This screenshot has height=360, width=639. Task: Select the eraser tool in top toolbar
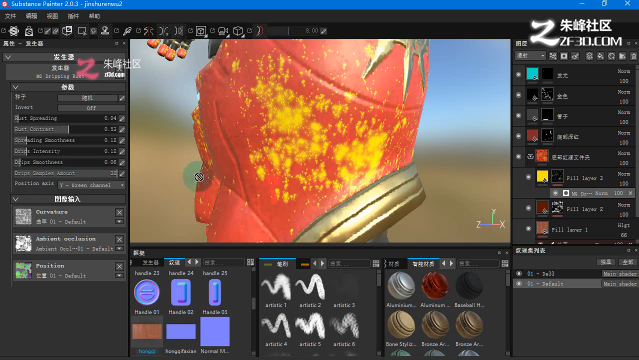55,31
